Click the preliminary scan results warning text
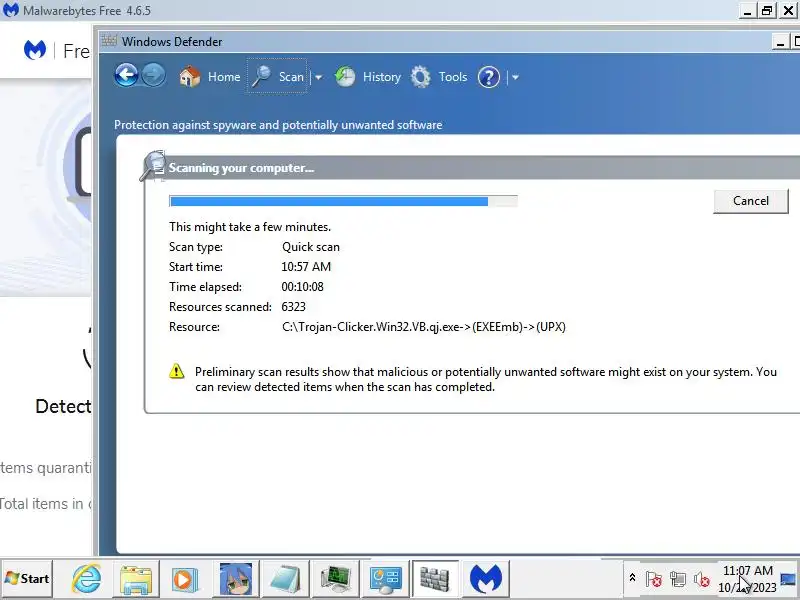800x600 pixels. (x=486, y=379)
